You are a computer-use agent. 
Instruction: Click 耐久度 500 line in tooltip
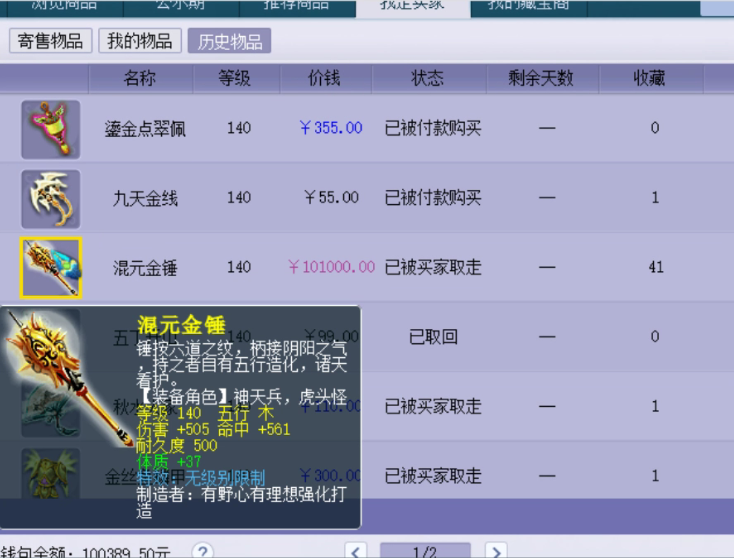tap(176, 446)
